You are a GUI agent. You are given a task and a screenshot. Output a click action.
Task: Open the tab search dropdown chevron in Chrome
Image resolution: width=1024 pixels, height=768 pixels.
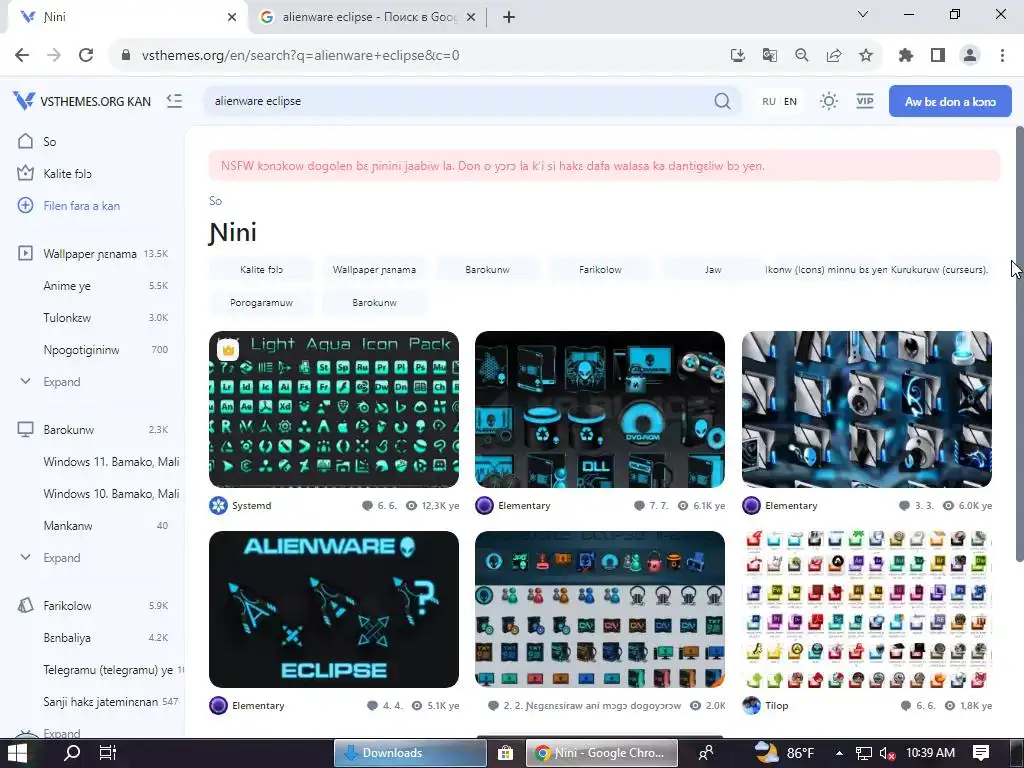[863, 14]
